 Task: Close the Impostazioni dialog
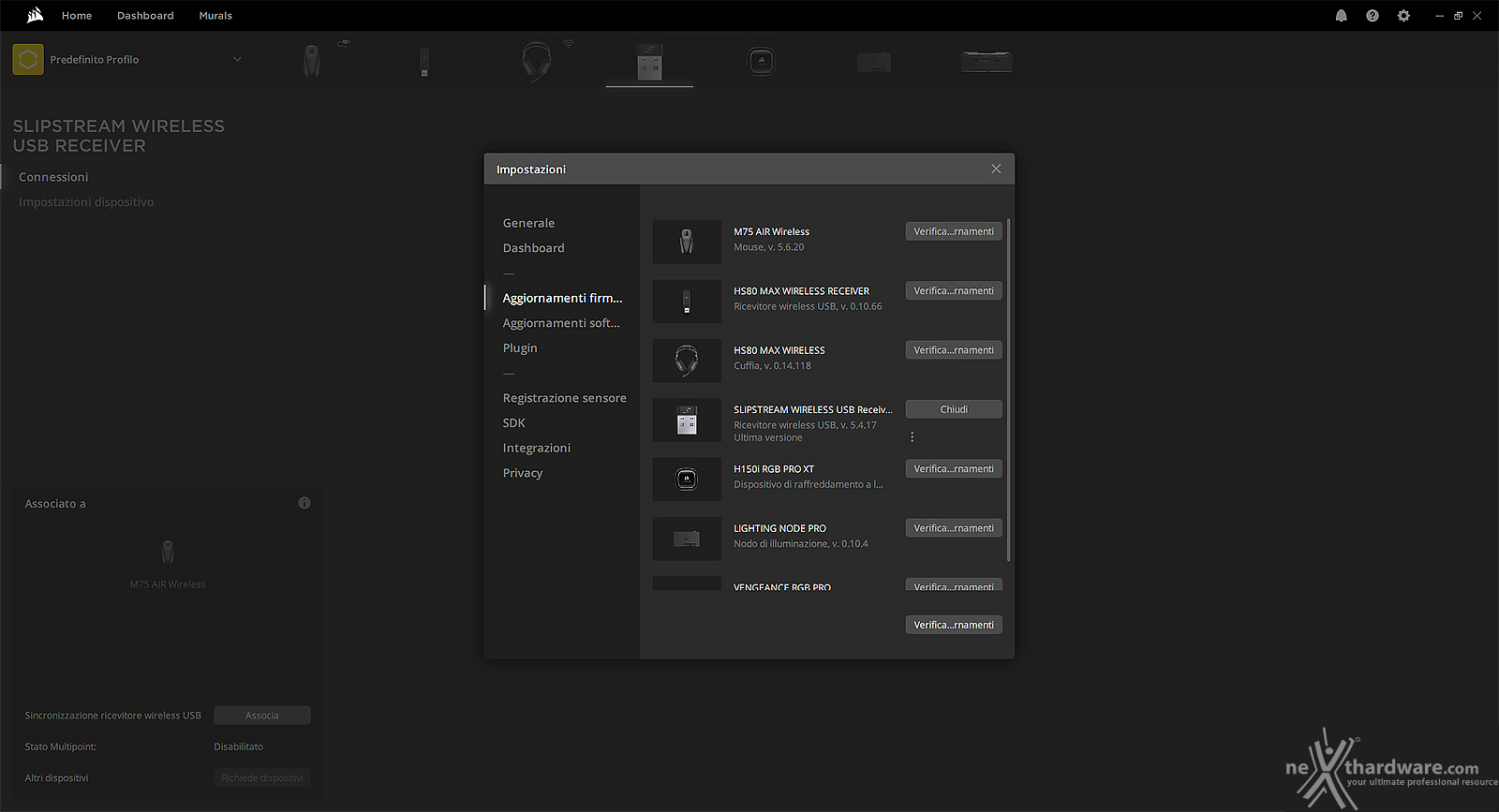996,169
